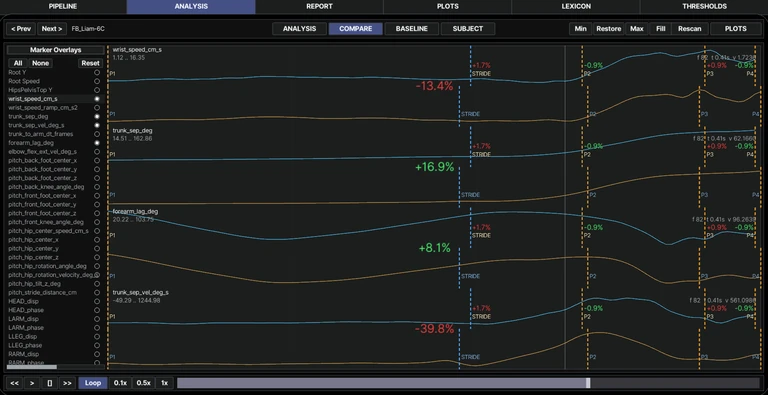Open the REPORT tab
Image resolution: width=768 pixels, height=395 pixels.
click(319, 6)
